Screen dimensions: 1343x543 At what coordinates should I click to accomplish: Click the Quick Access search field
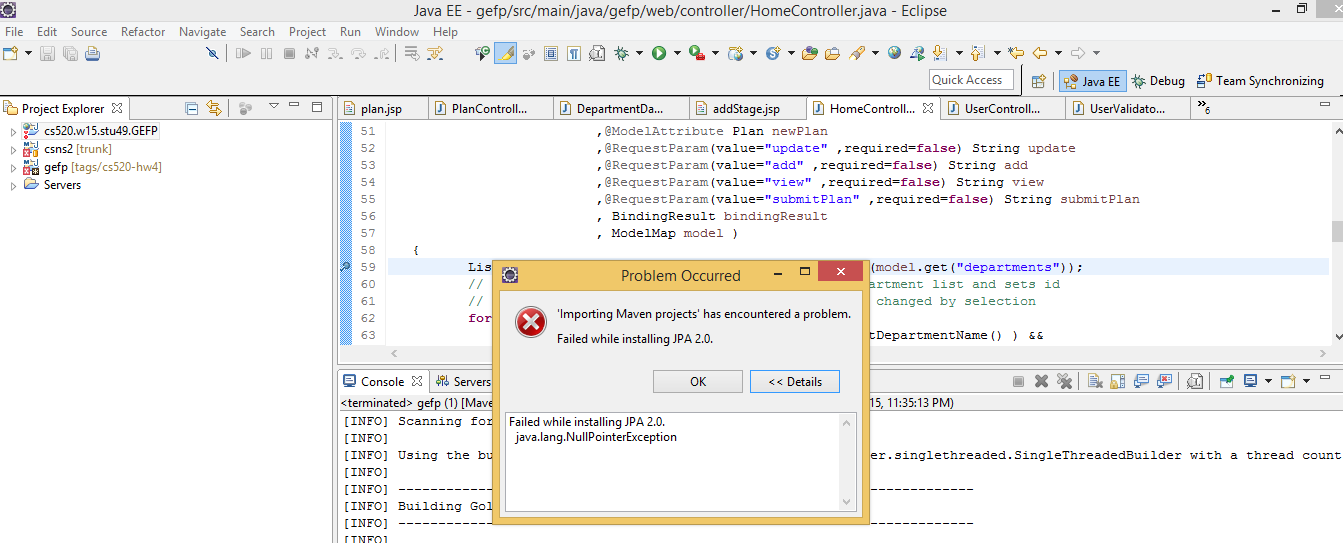click(x=970, y=80)
